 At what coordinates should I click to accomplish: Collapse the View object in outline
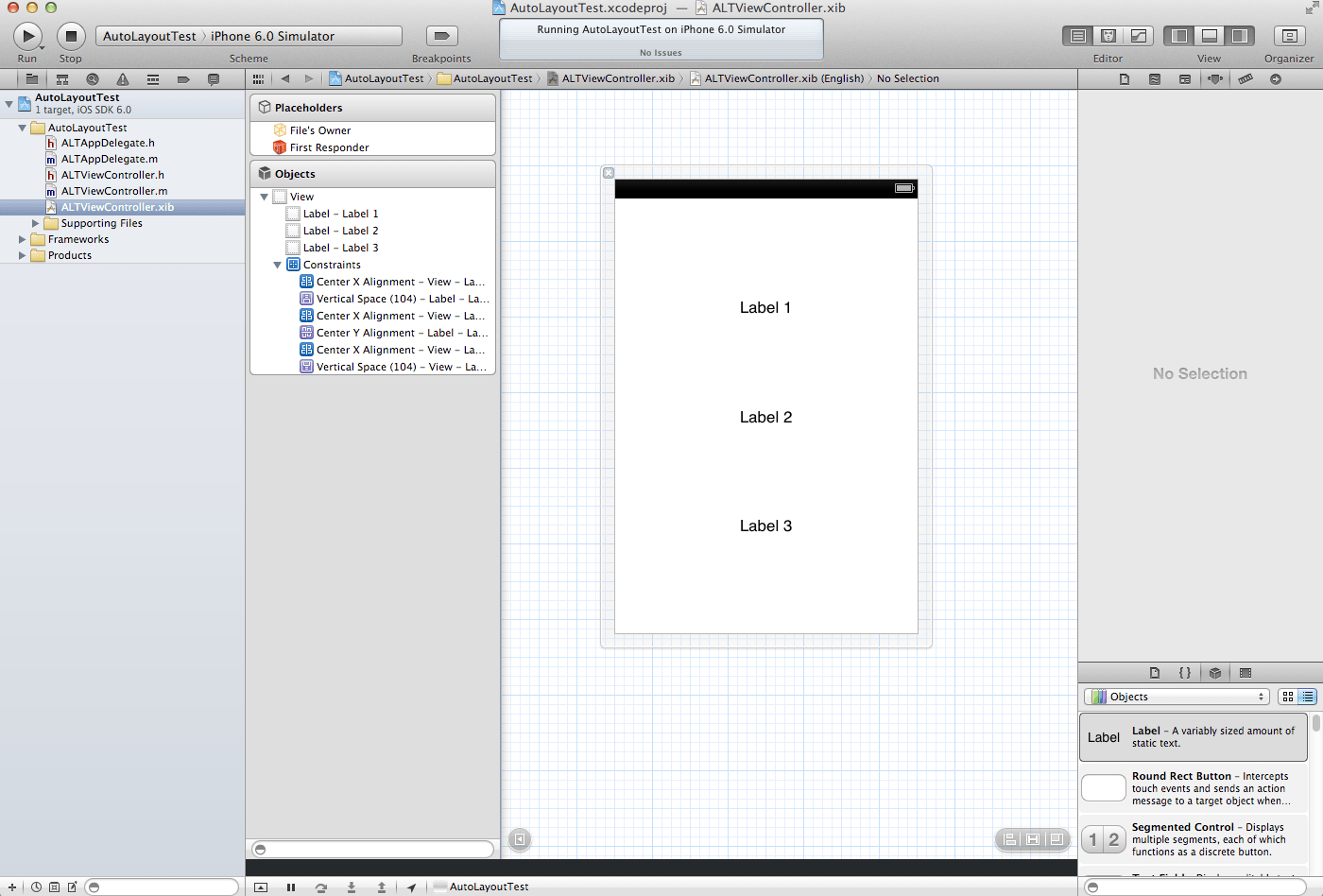coord(264,197)
